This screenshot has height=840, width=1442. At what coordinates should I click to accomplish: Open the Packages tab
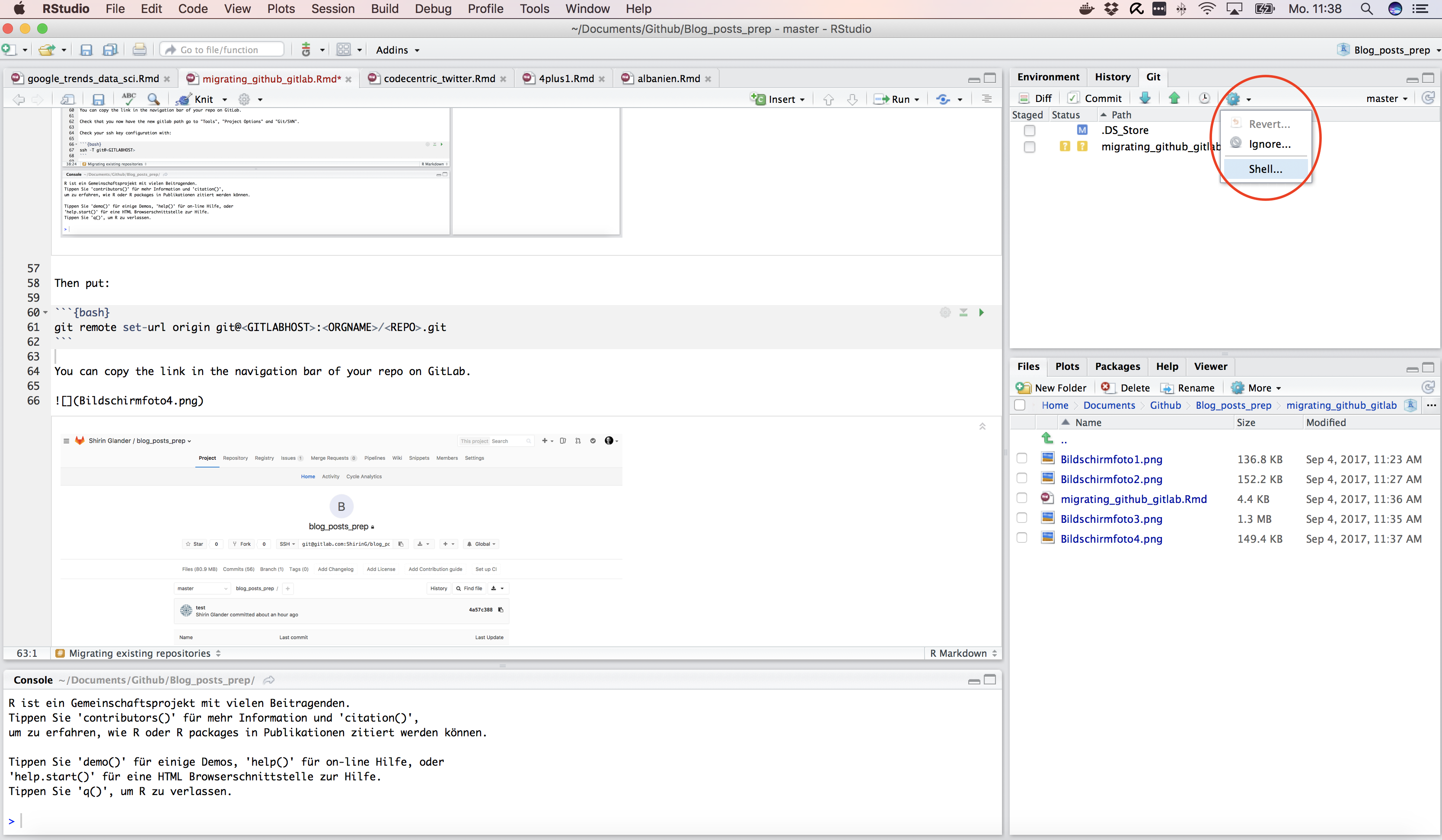point(1117,367)
